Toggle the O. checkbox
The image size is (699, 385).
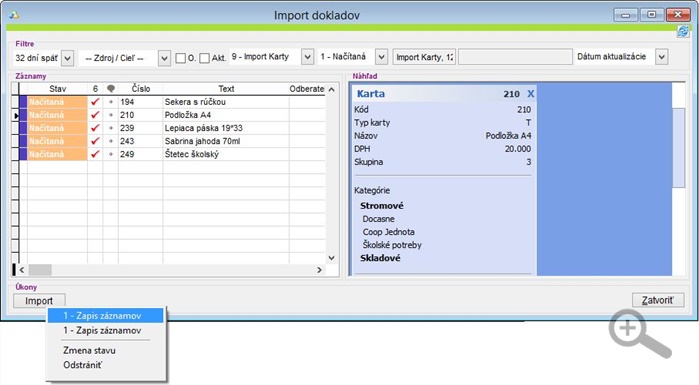pyautogui.click(x=181, y=58)
